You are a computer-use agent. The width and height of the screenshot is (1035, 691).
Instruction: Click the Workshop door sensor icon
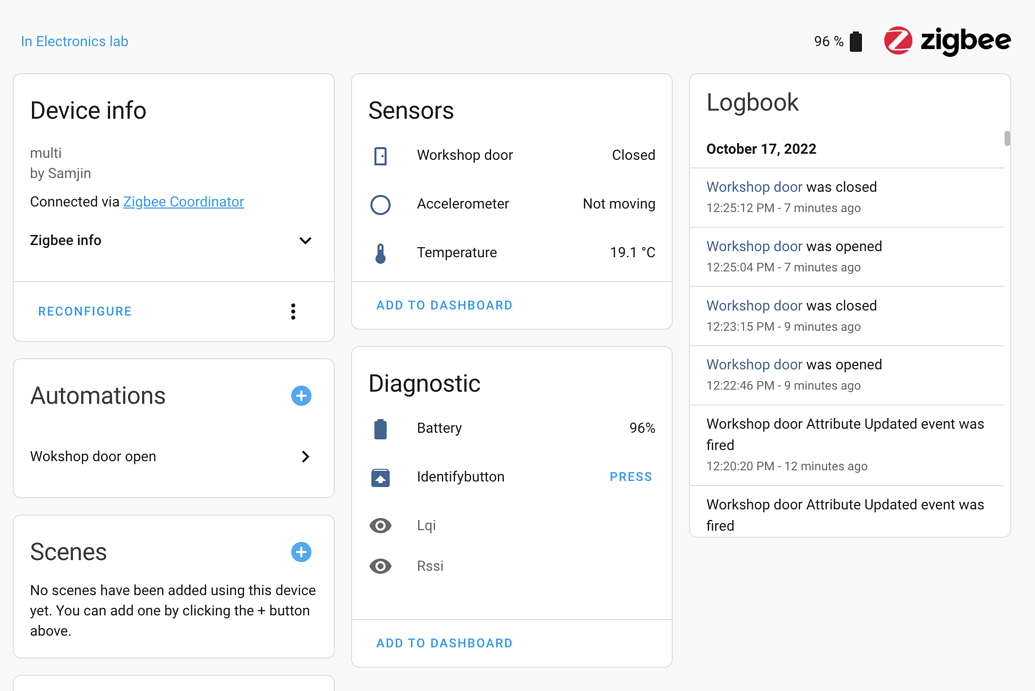[x=381, y=155]
